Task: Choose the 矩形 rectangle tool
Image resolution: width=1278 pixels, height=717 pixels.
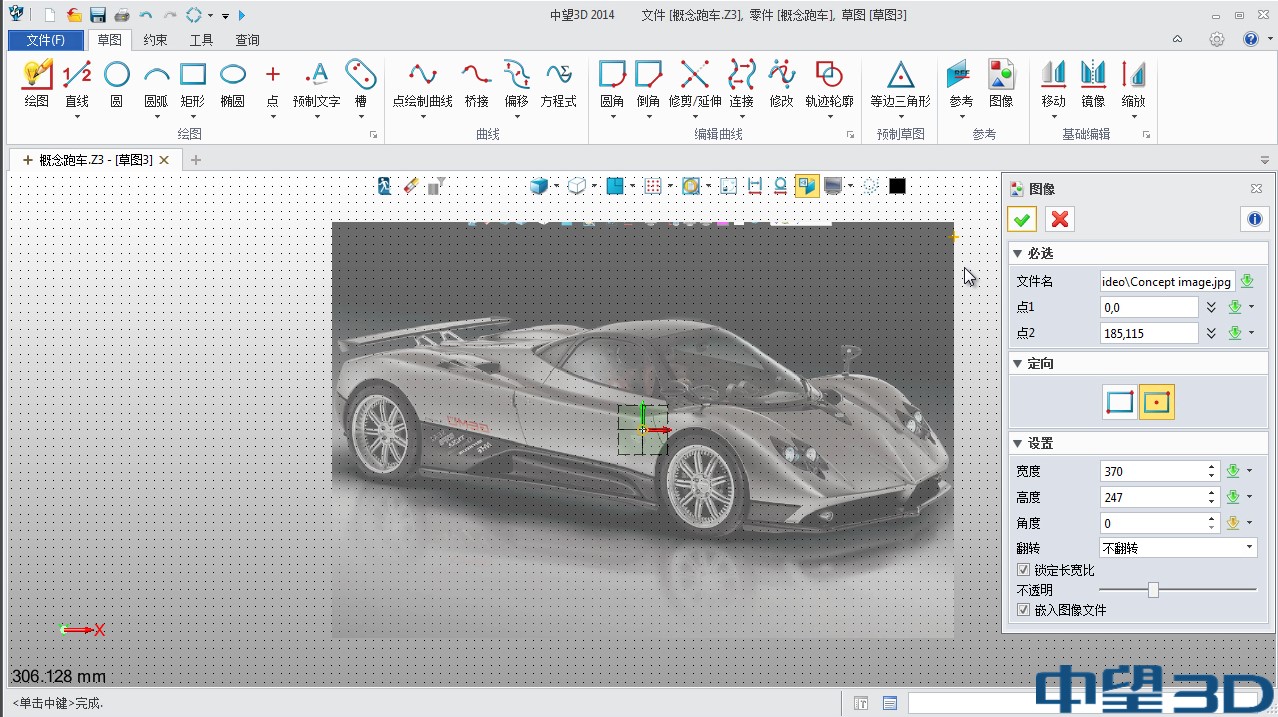Action: pos(193,75)
